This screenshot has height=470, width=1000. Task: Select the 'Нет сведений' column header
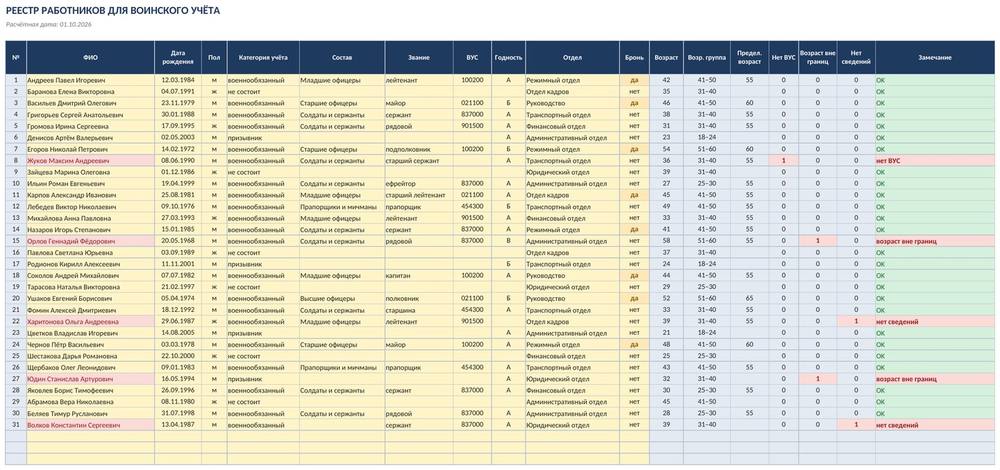(x=856, y=57)
